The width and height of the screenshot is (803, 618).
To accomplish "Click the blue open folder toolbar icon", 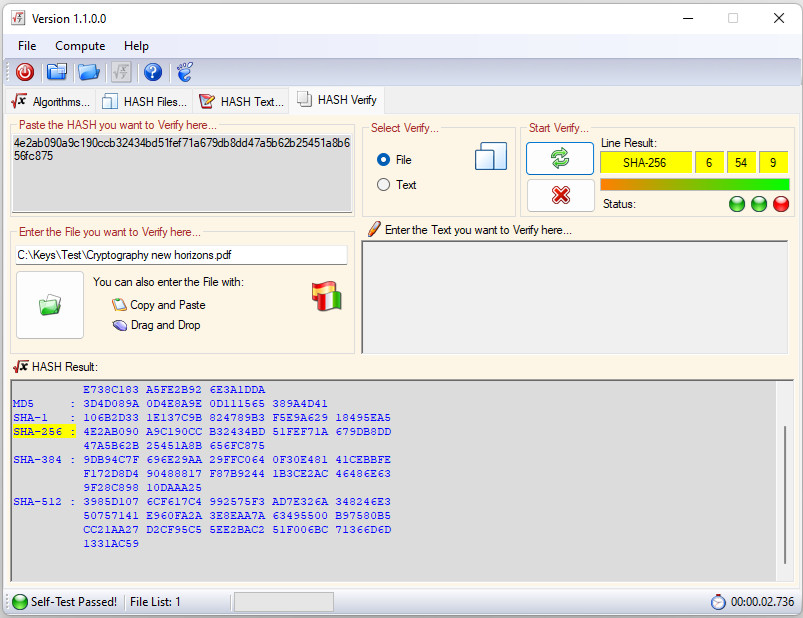I will tap(89, 72).
